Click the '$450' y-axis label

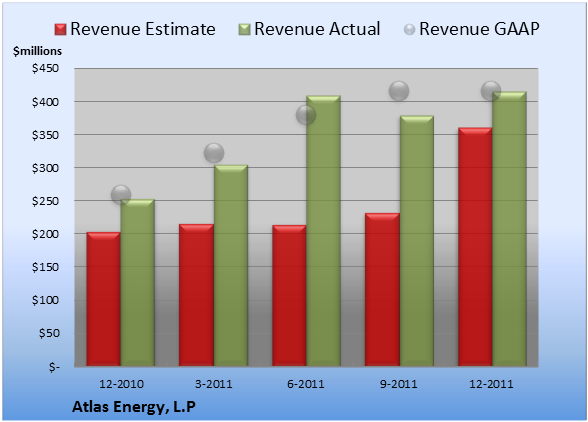pyautogui.click(x=45, y=68)
